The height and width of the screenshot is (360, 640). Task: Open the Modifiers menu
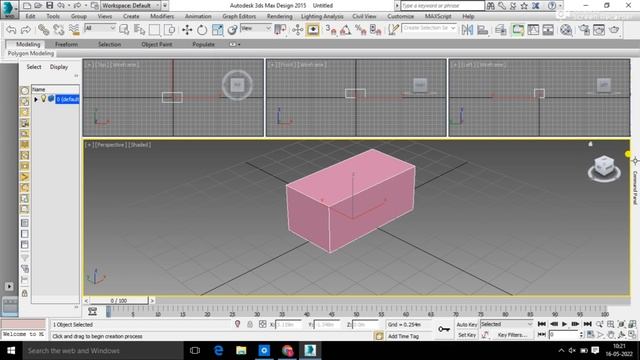pyautogui.click(x=162, y=16)
